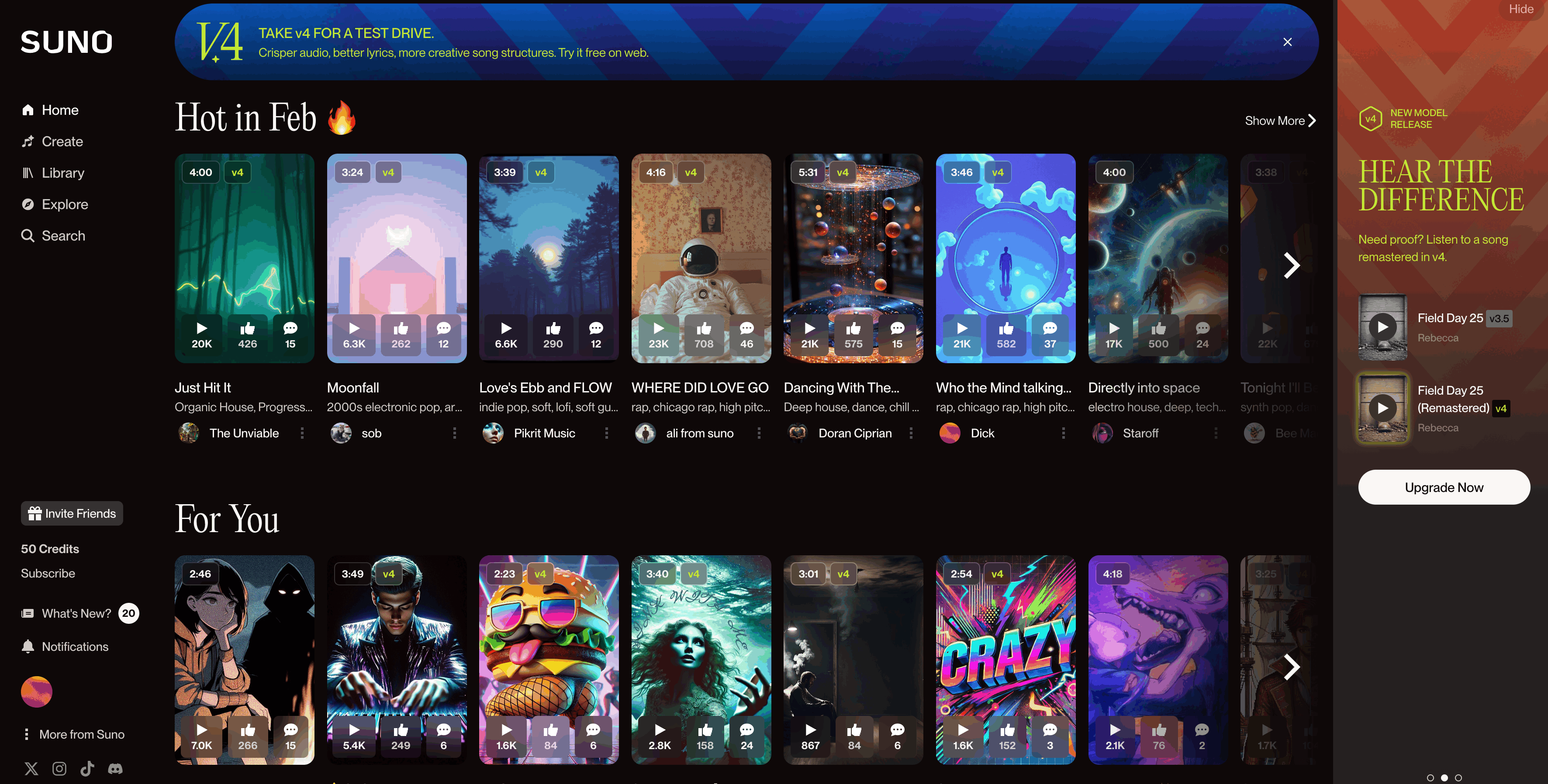The width and height of the screenshot is (1548, 784).
Task: Click the Instagram icon in sidebar
Action: 59,768
